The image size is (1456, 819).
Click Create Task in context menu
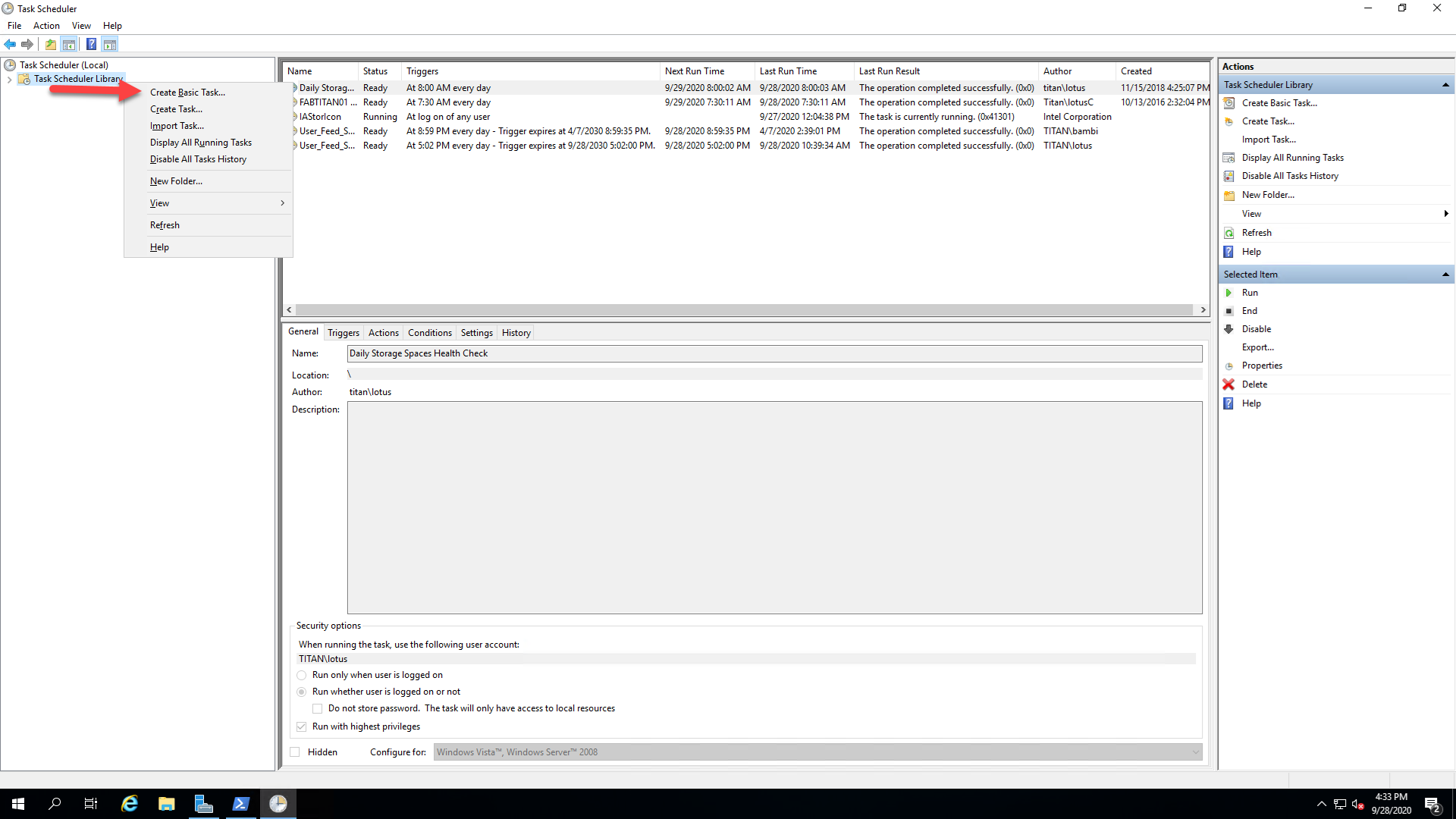tap(176, 109)
